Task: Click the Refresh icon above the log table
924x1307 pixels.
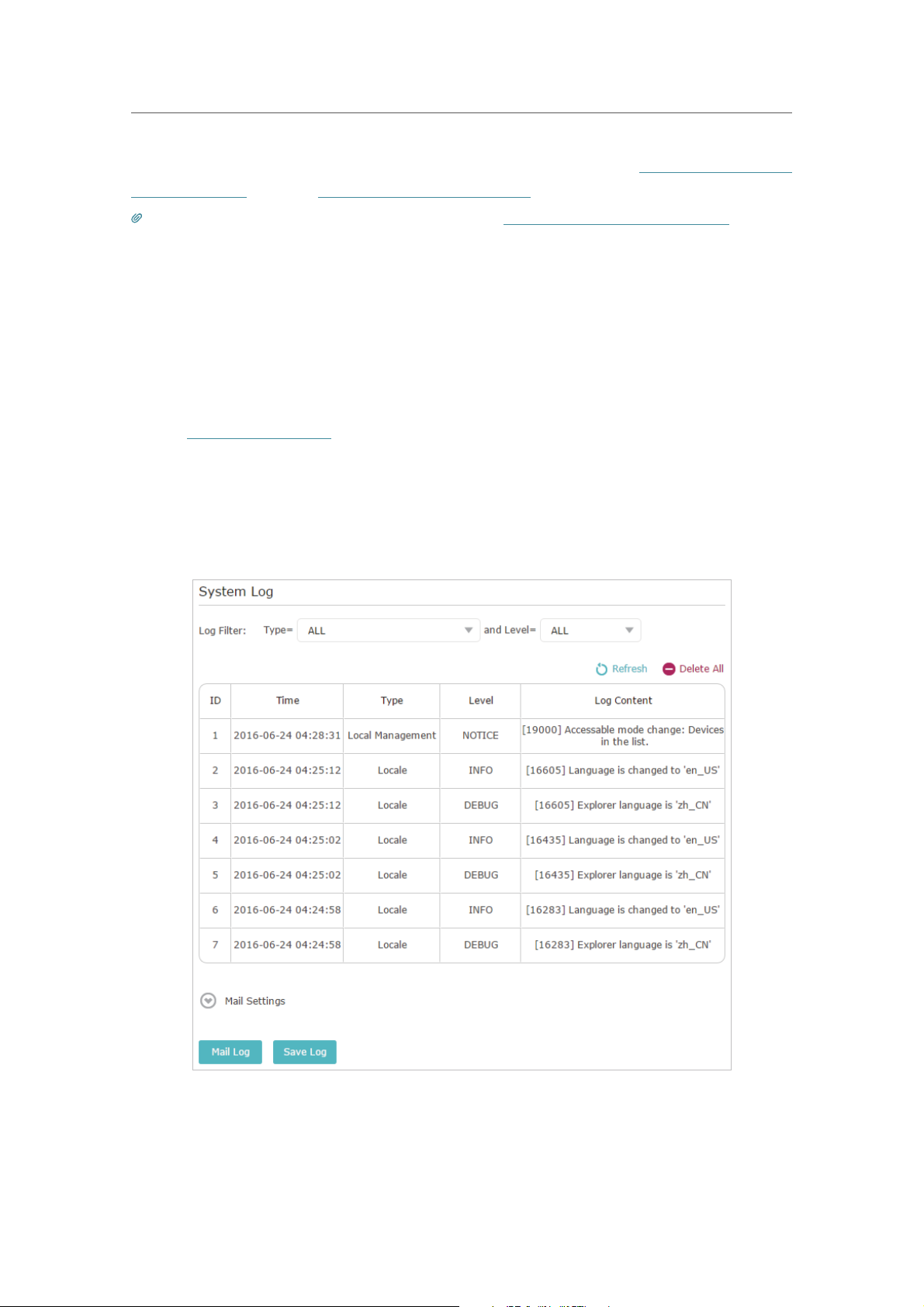Action: point(601,669)
